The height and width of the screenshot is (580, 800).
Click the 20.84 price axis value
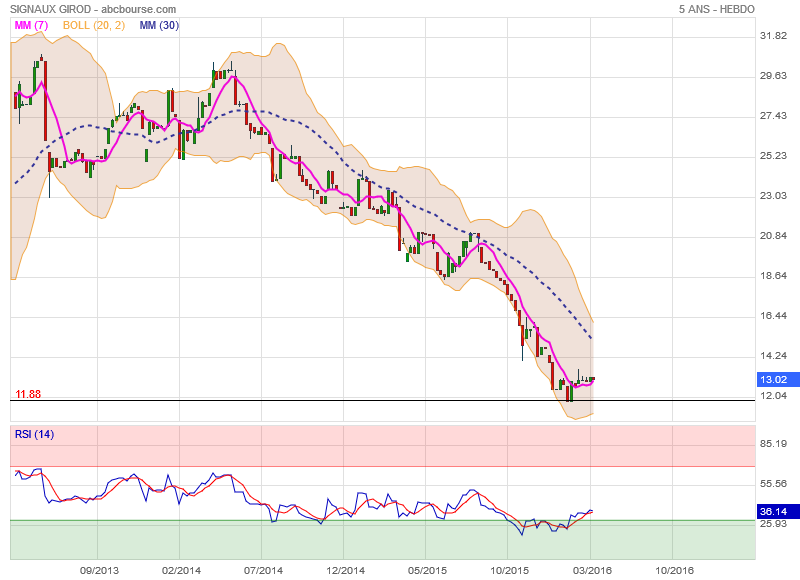[x=773, y=236]
